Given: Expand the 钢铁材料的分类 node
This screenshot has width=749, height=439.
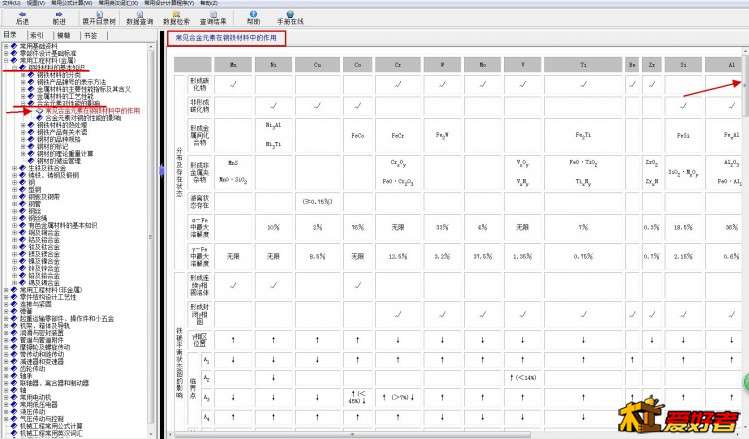Looking at the screenshot, I should (23, 75).
